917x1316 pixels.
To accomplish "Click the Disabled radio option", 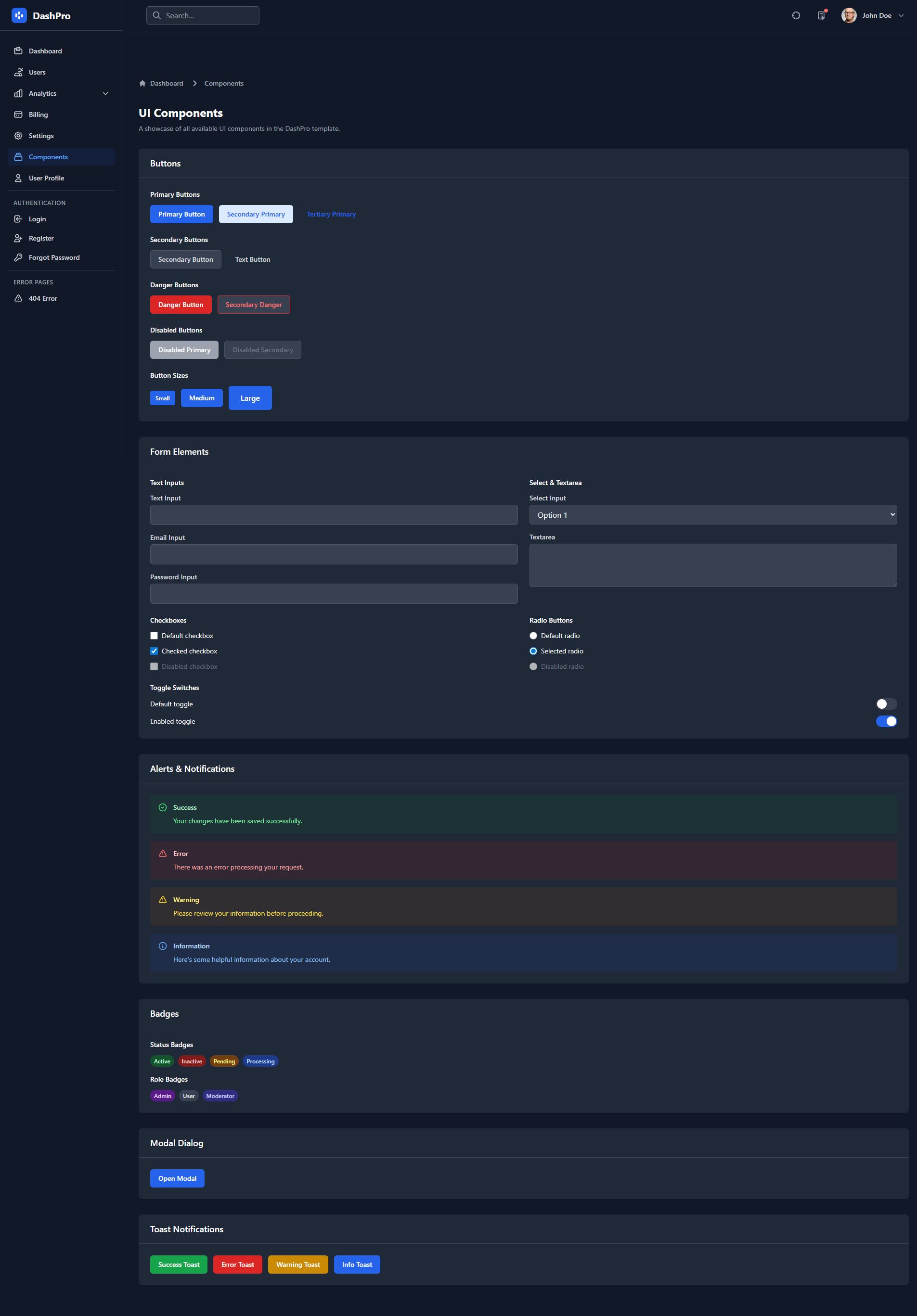I will [x=533, y=666].
